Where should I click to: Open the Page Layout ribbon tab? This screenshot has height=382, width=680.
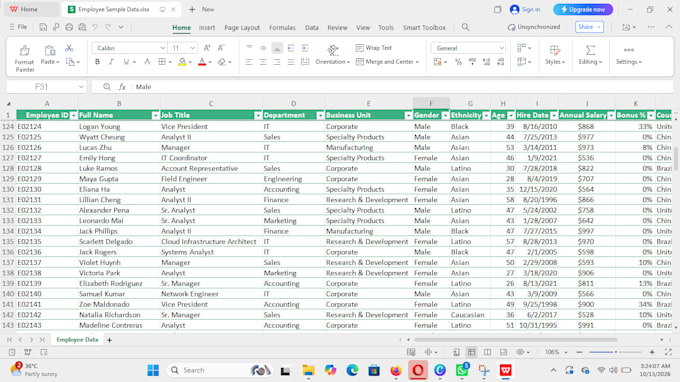[x=242, y=27]
